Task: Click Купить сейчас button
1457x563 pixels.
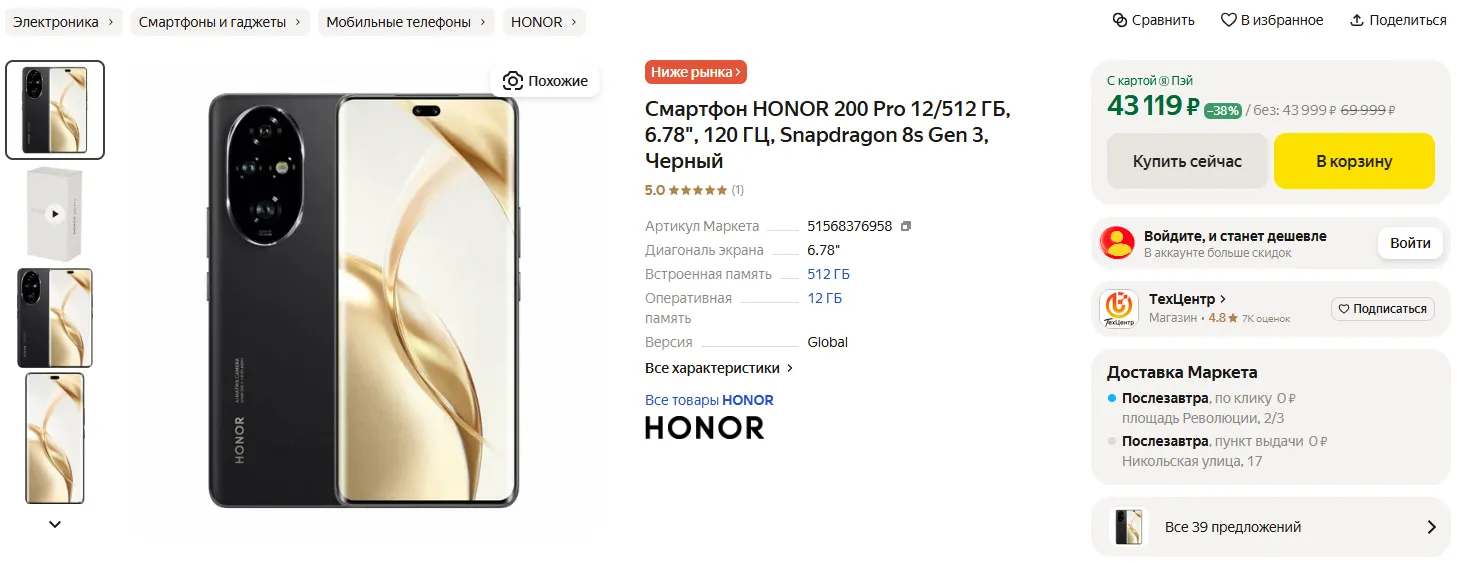Action: pyautogui.click(x=1187, y=161)
